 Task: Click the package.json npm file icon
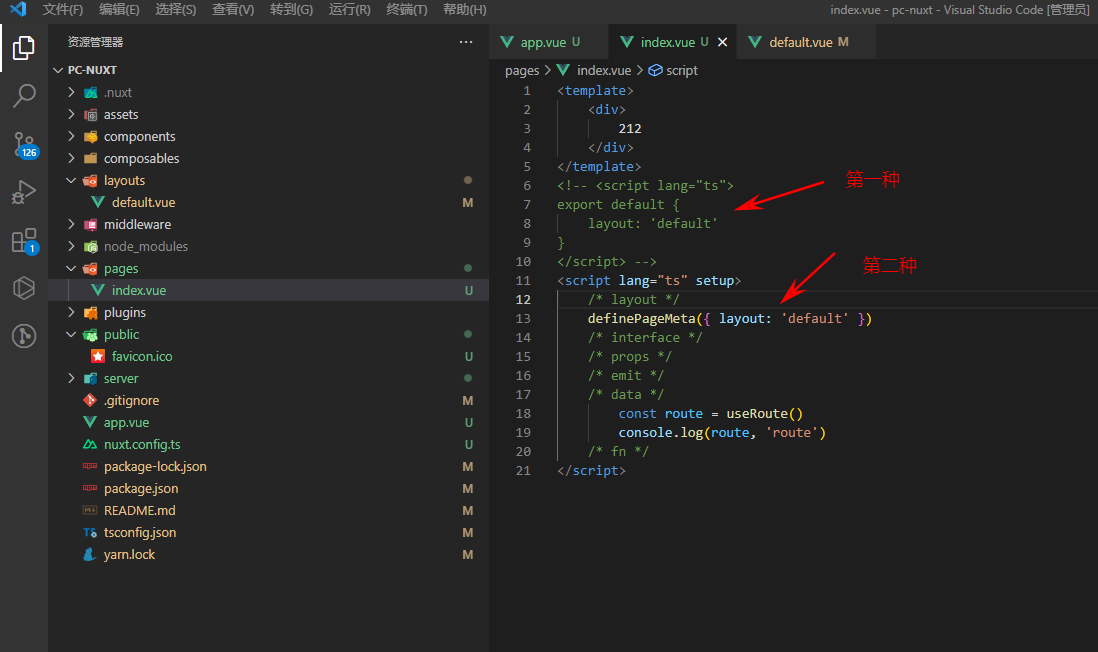(90, 489)
